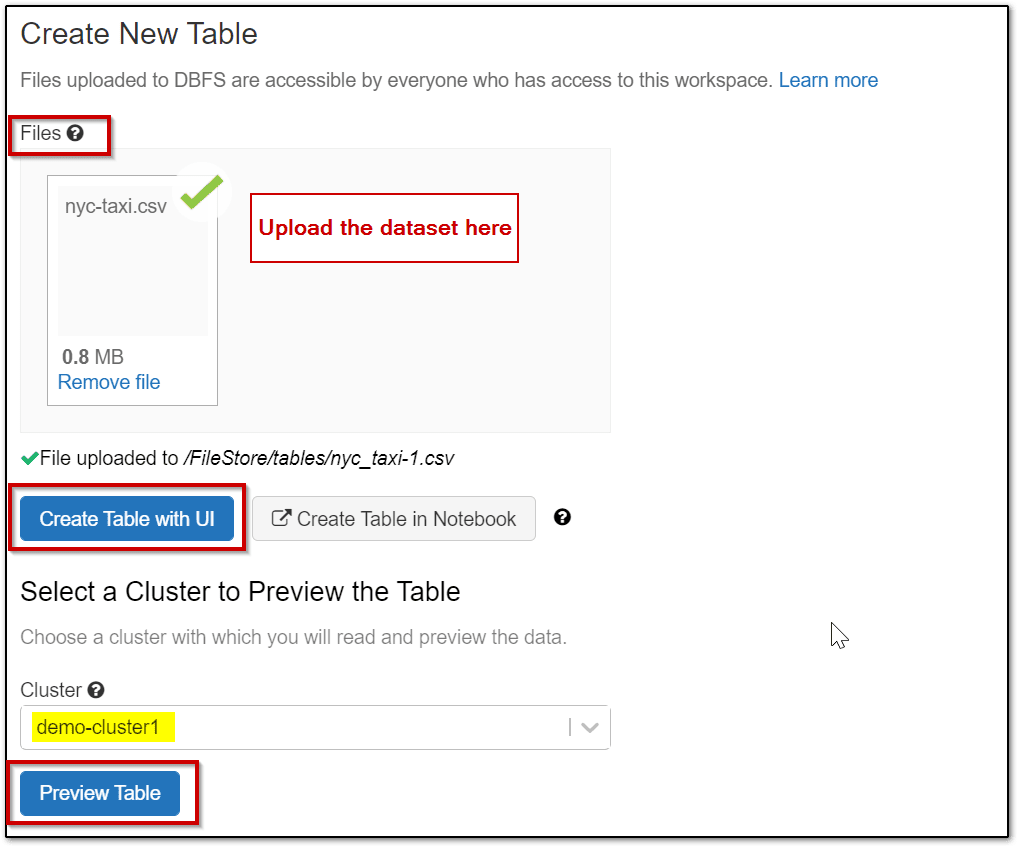Image resolution: width=1018 pixels, height=847 pixels.
Task: Click Create Table with UI
Action: [x=127, y=517]
